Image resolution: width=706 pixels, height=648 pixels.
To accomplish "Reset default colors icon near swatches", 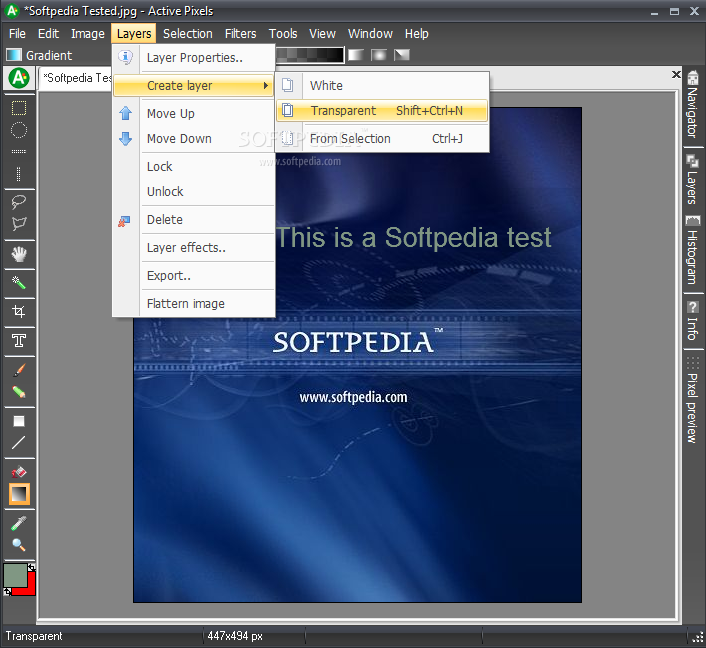I will [x=7, y=591].
